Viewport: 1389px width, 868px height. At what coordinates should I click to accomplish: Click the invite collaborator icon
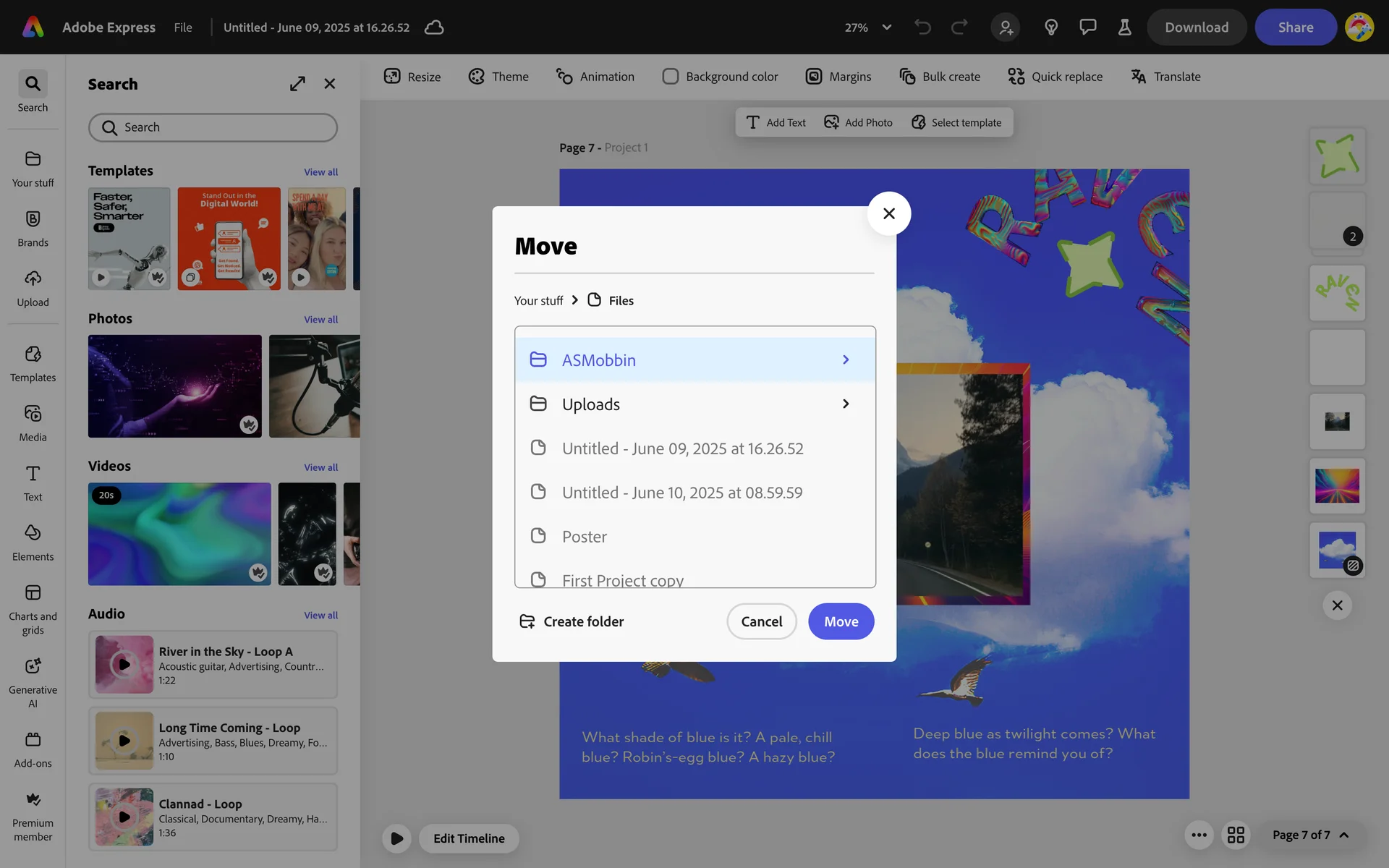pyautogui.click(x=1006, y=27)
